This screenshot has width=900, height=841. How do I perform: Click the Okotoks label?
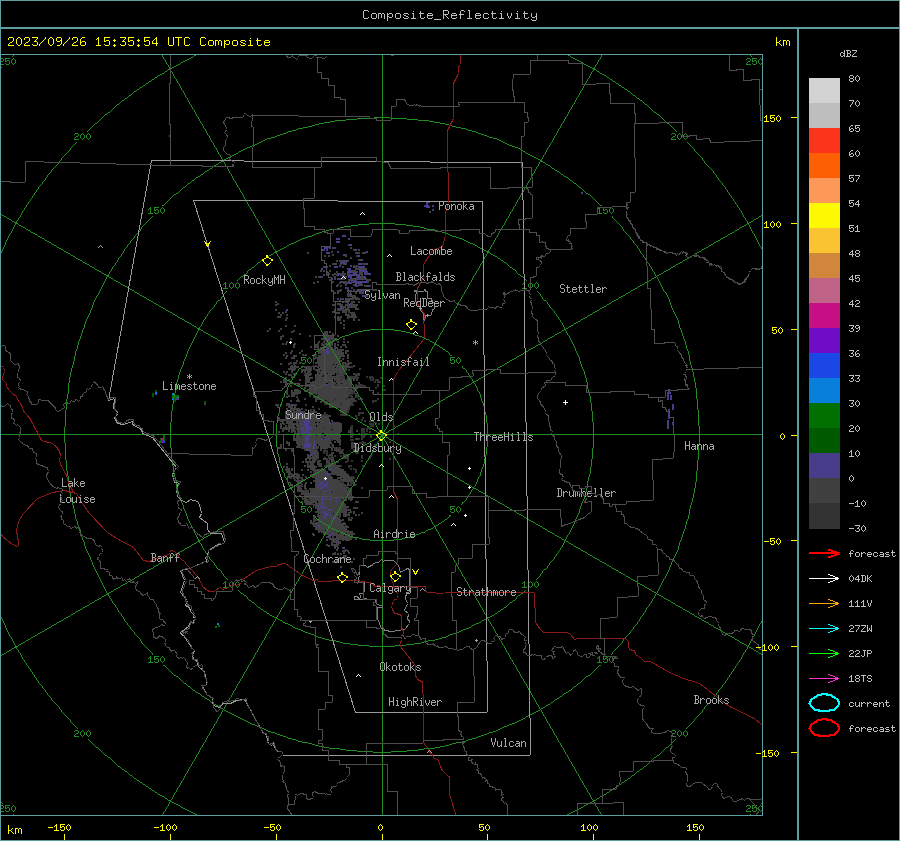(x=400, y=667)
